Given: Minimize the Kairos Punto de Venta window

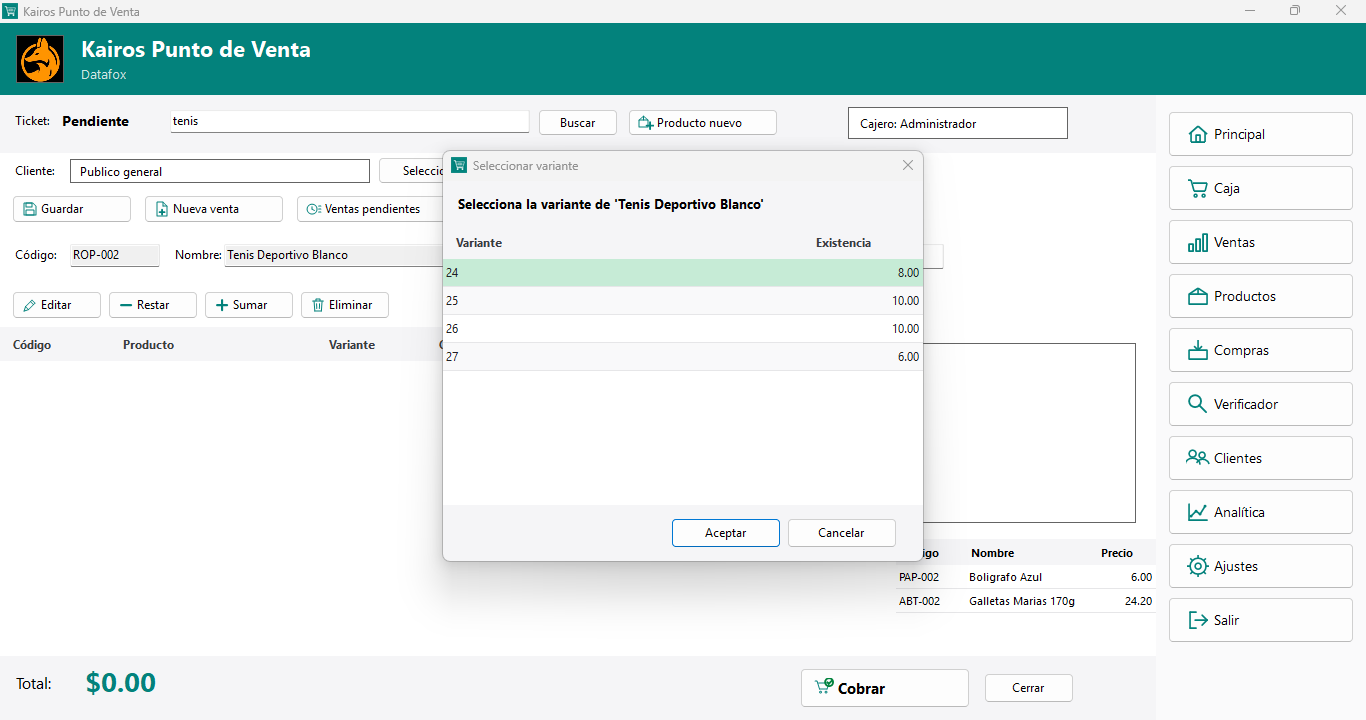Looking at the screenshot, I should 1250,11.
